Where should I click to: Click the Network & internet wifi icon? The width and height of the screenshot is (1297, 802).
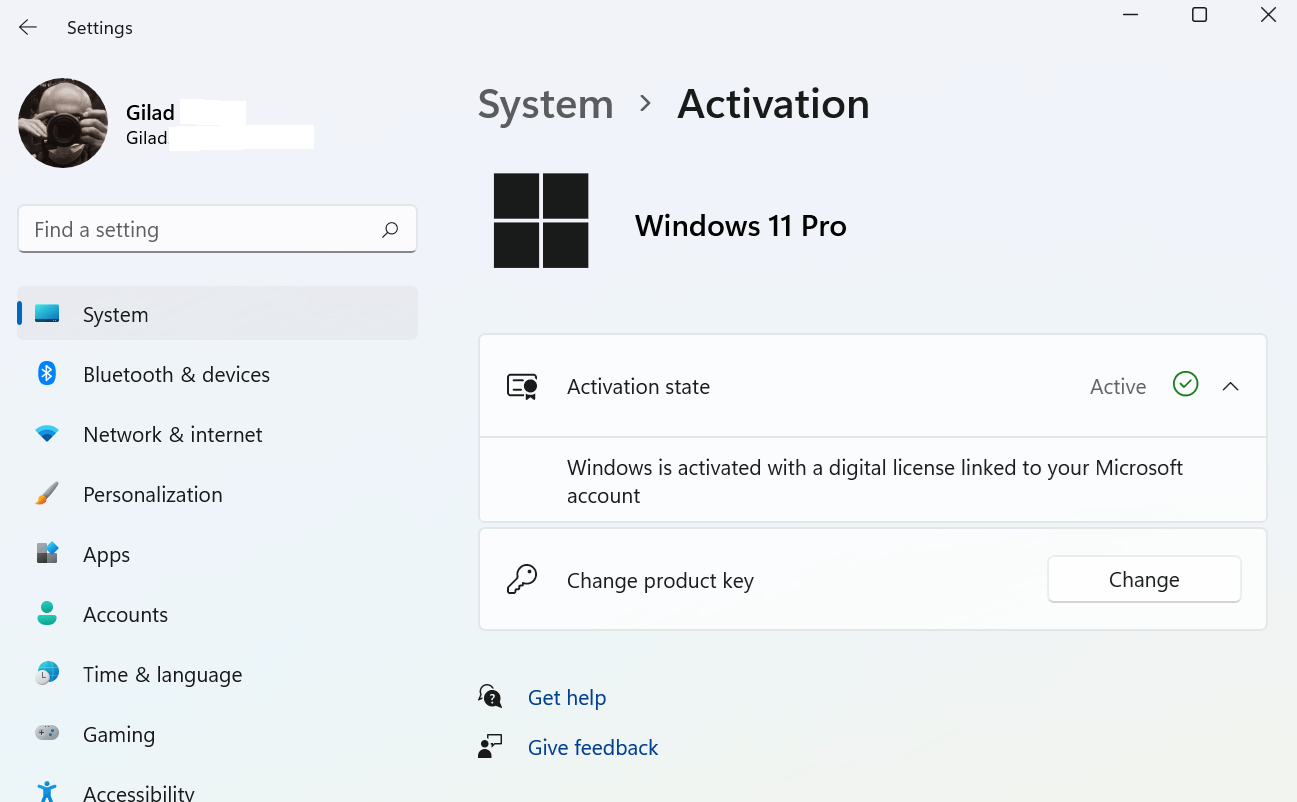tap(47, 434)
